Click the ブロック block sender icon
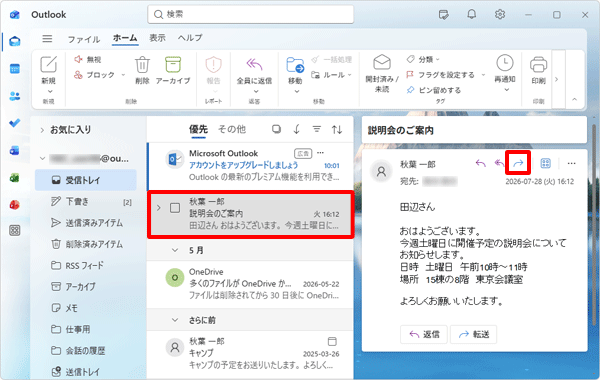This screenshot has width=600, height=380. point(78,75)
